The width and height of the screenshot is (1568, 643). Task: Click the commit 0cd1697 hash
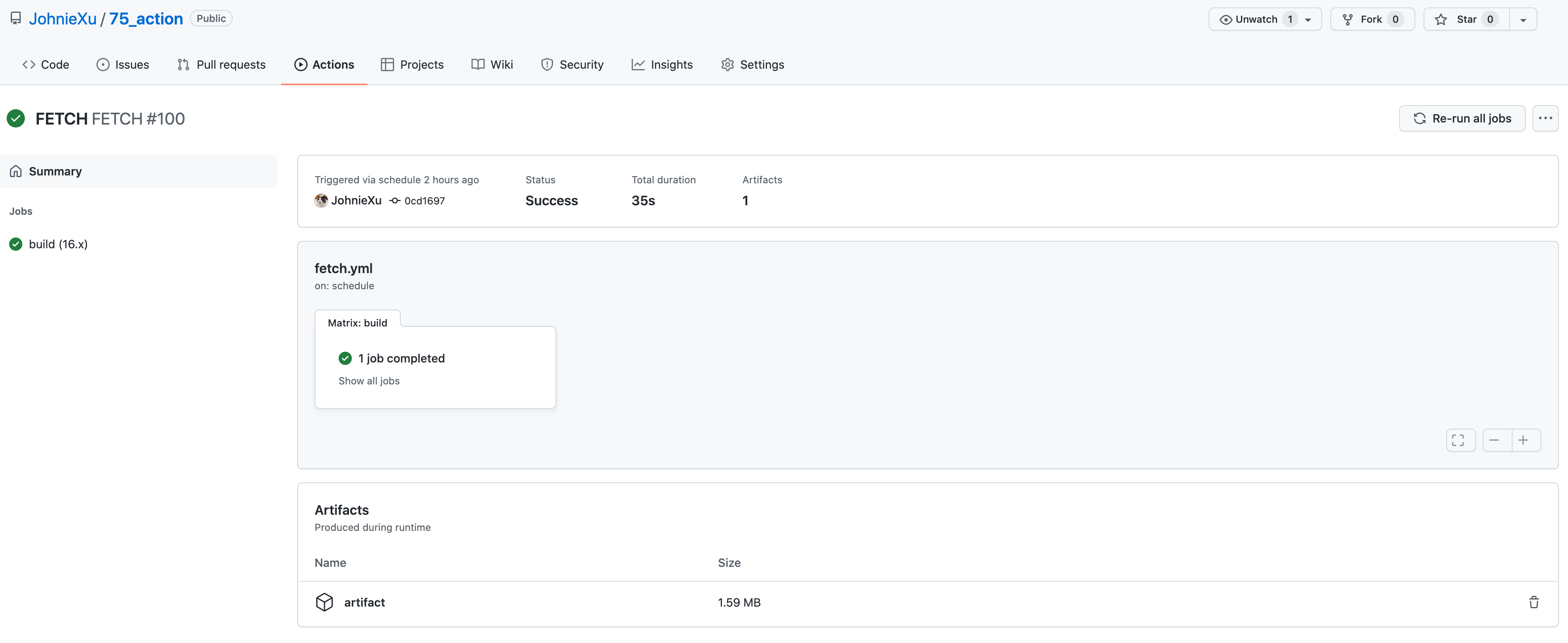[x=424, y=201]
